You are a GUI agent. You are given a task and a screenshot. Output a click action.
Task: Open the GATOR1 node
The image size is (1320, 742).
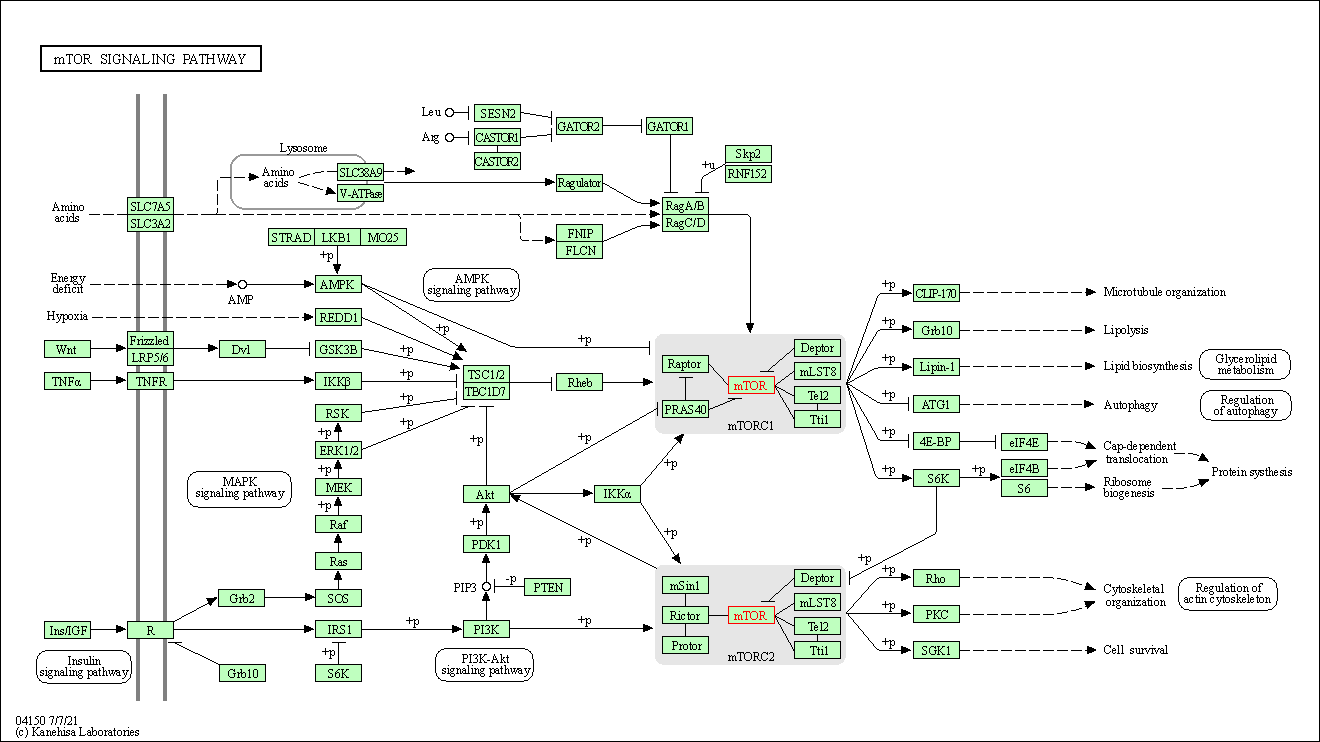[x=669, y=126]
